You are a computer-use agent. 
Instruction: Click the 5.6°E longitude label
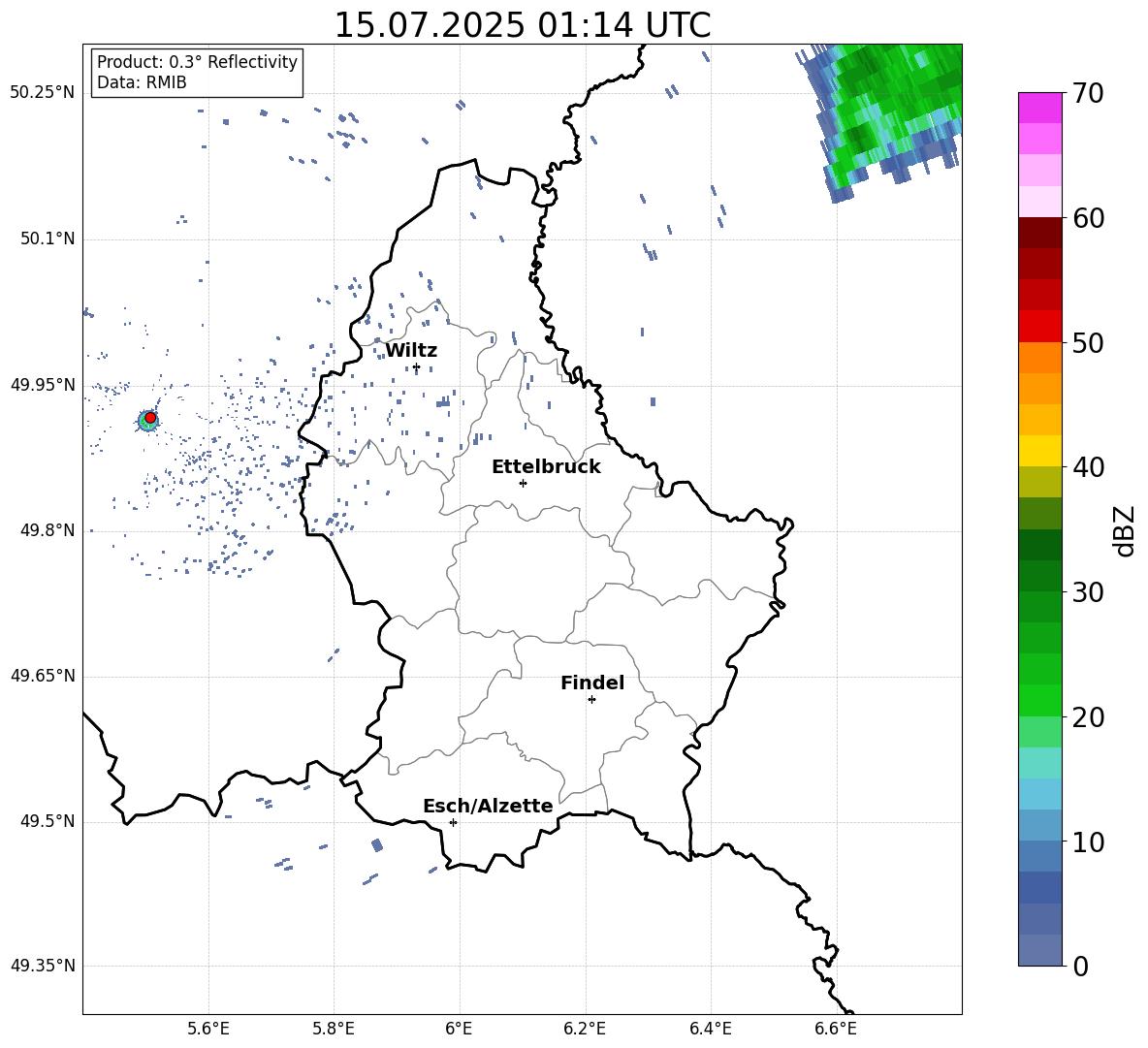tap(208, 1029)
